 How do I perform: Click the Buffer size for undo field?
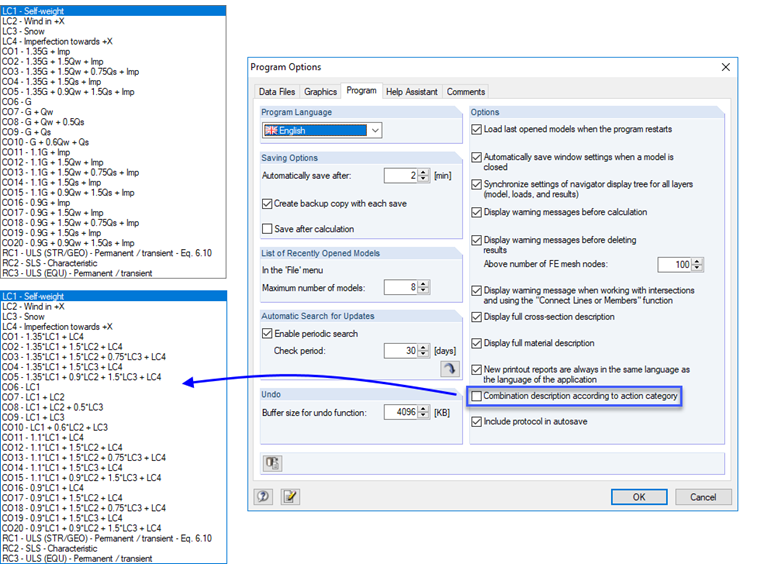pyautogui.click(x=401, y=412)
